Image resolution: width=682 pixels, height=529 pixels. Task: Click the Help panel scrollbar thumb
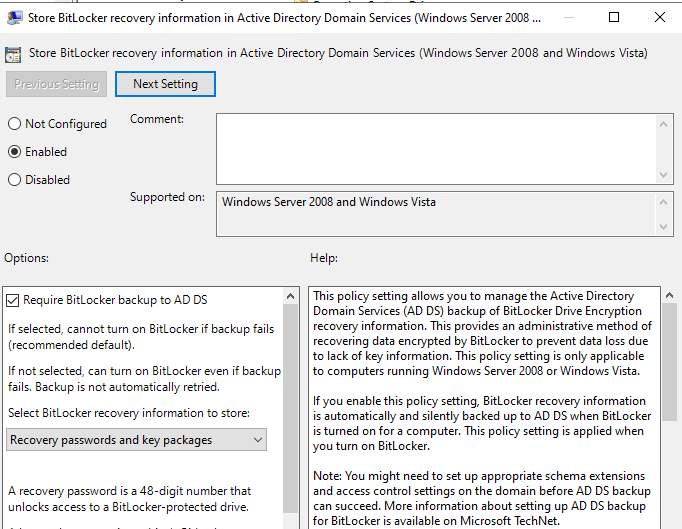point(669,362)
